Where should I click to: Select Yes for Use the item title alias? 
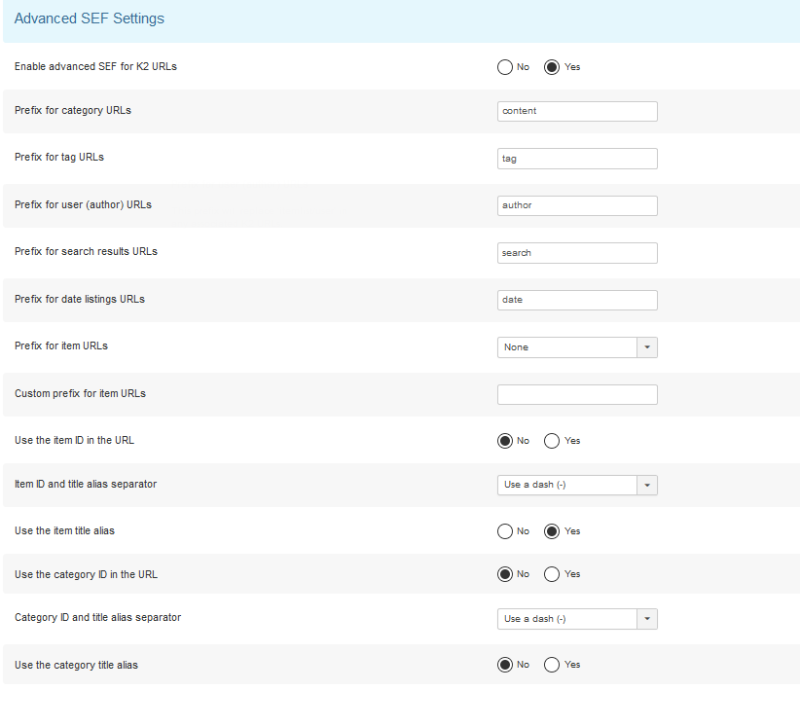pos(552,532)
